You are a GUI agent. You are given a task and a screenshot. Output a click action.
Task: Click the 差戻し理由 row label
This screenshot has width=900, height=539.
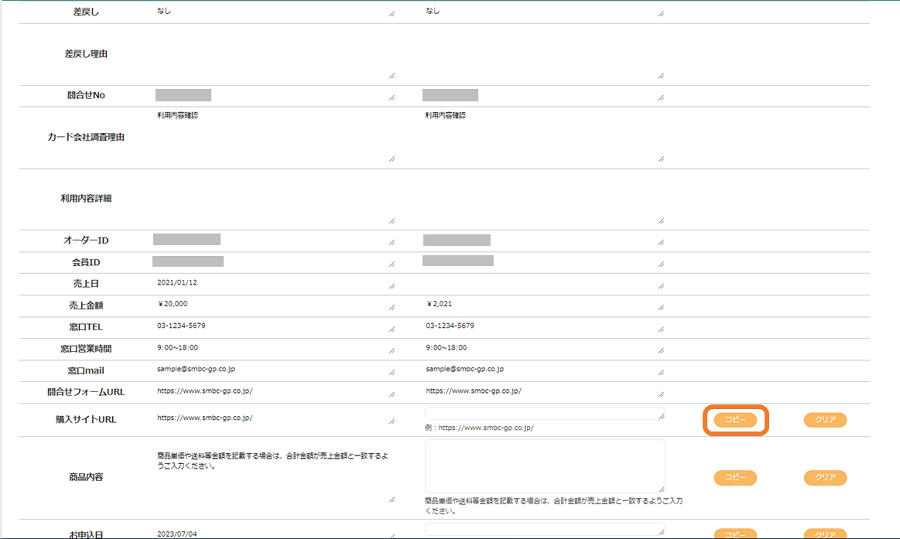pyautogui.click(x=86, y=53)
